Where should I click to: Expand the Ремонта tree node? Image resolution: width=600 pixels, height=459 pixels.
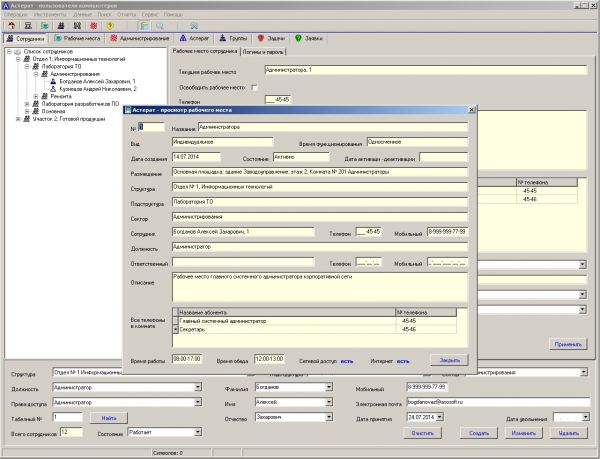tap(34, 96)
